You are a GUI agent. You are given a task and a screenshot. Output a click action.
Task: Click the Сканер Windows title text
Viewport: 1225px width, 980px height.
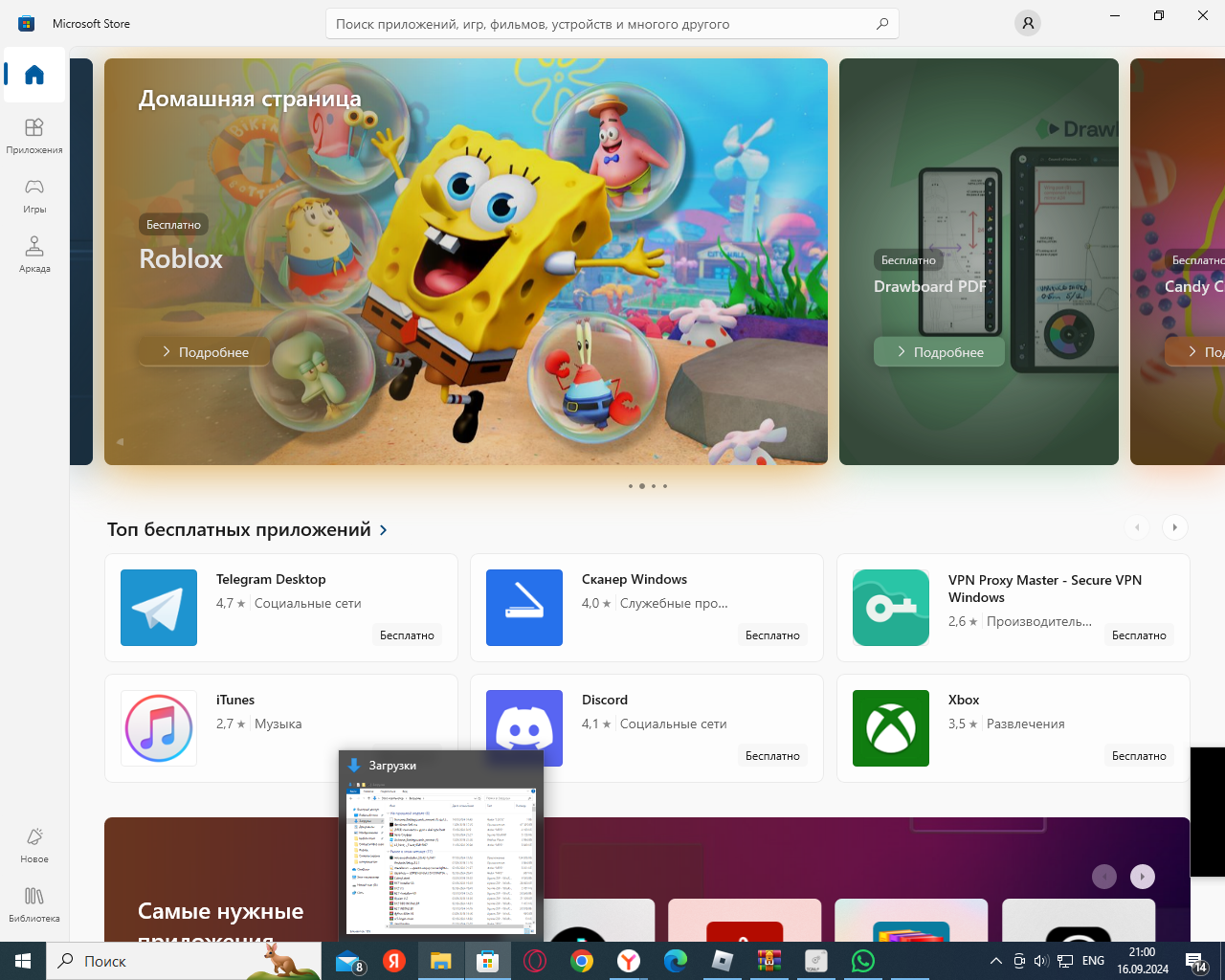[x=635, y=579]
